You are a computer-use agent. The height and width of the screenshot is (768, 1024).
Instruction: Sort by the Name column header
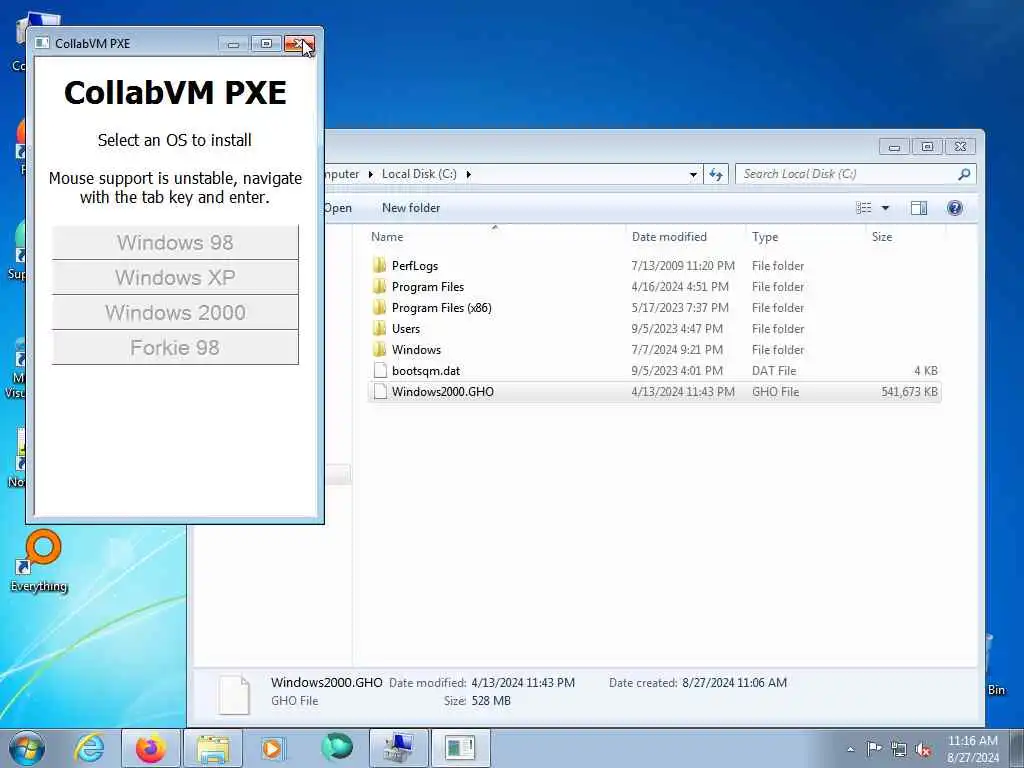[387, 236]
